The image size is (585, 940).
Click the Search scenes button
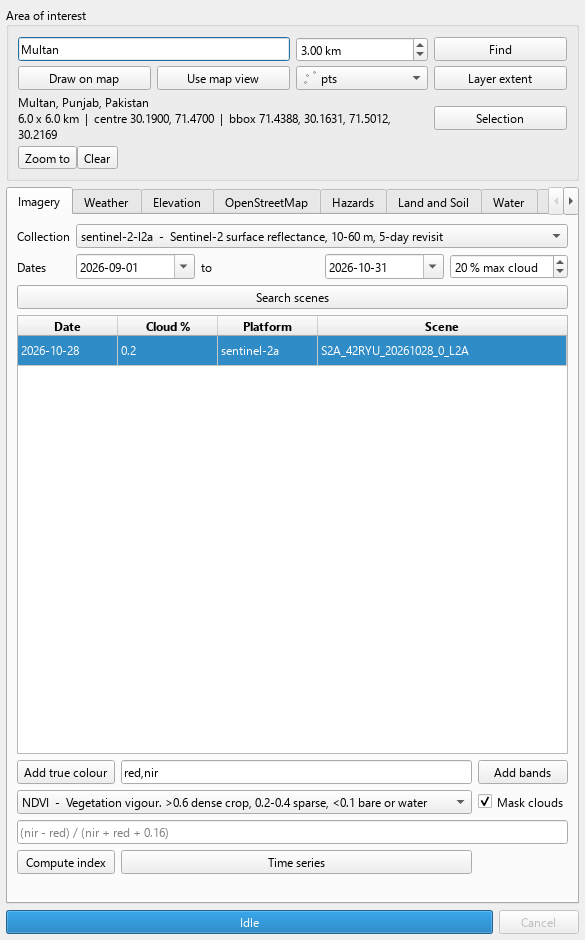point(292,298)
